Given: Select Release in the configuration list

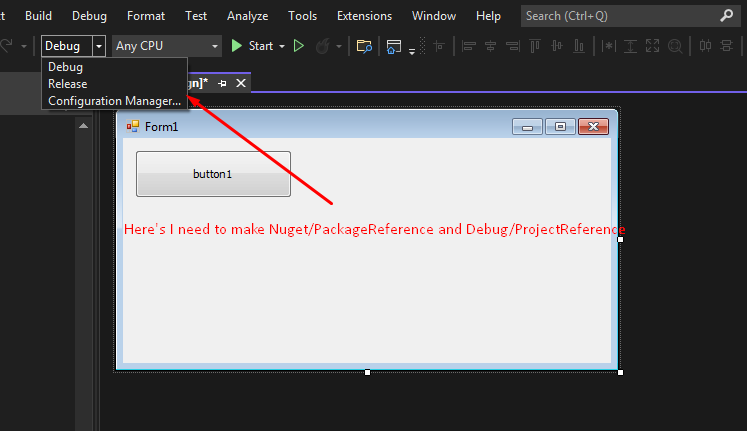Looking at the screenshot, I should point(68,84).
